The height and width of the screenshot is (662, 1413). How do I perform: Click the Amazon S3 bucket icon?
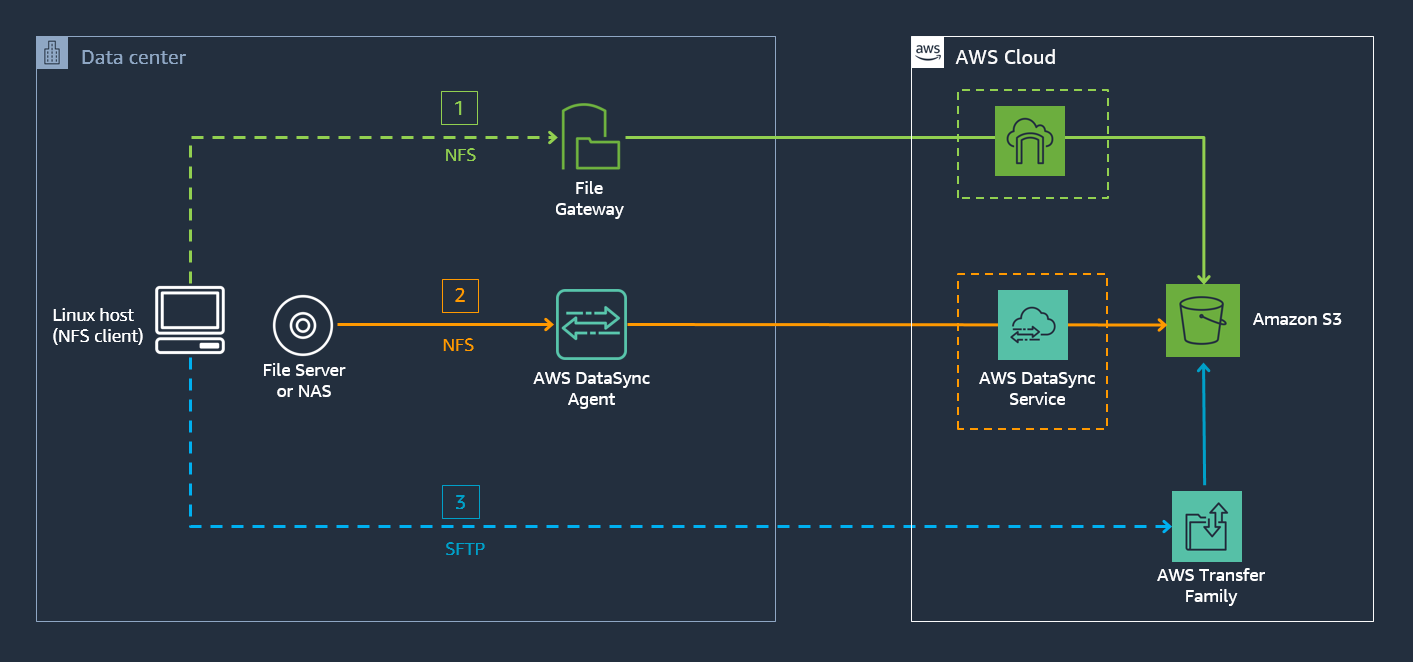pos(1203,321)
